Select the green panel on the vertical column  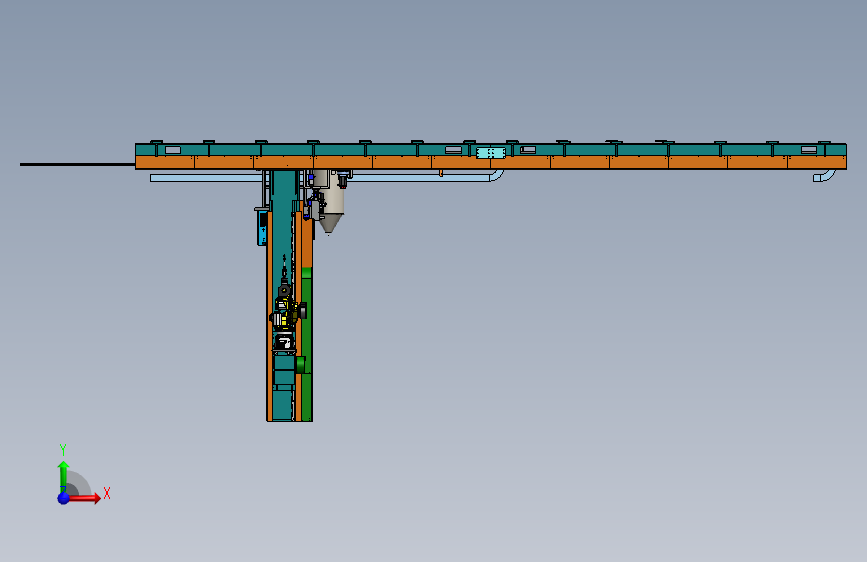(x=307, y=344)
